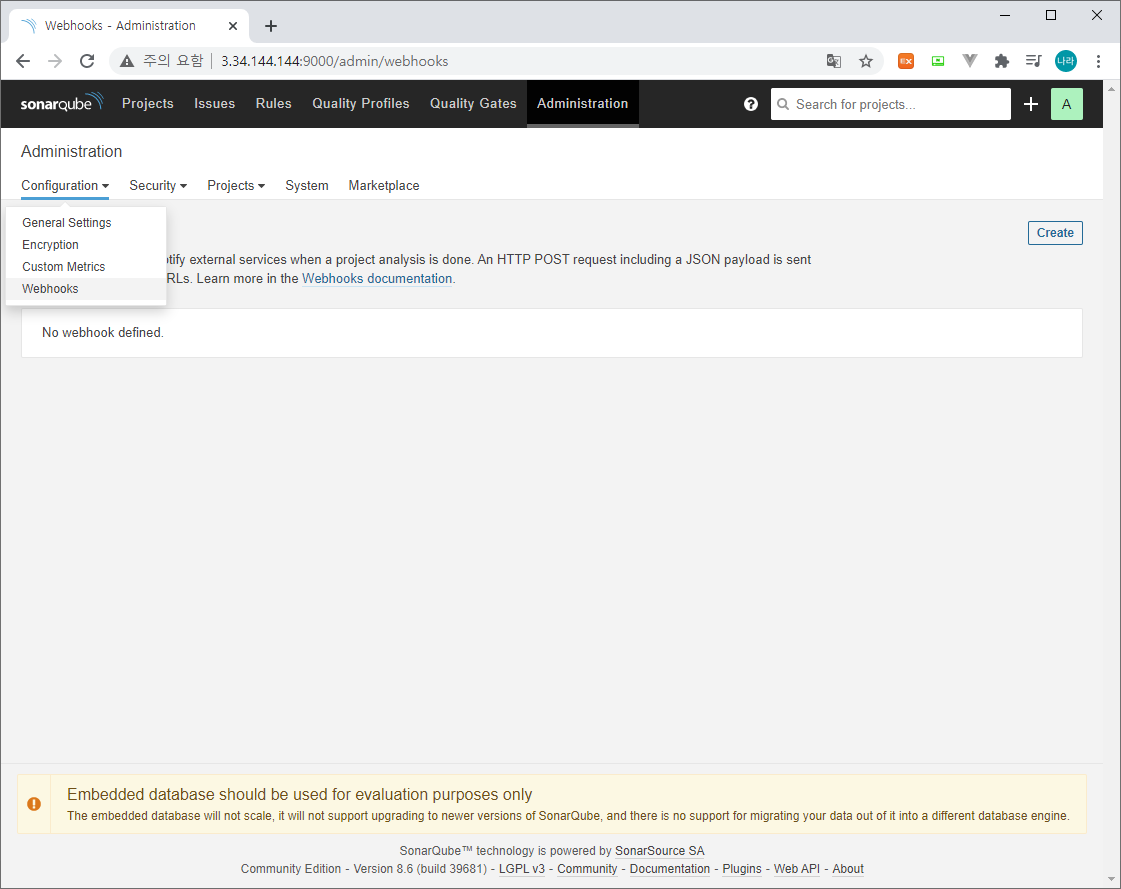The height and width of the screenshot is (889, 1121).
Task: Open the media control playlist icon
Action: (x=1033, y=61)
